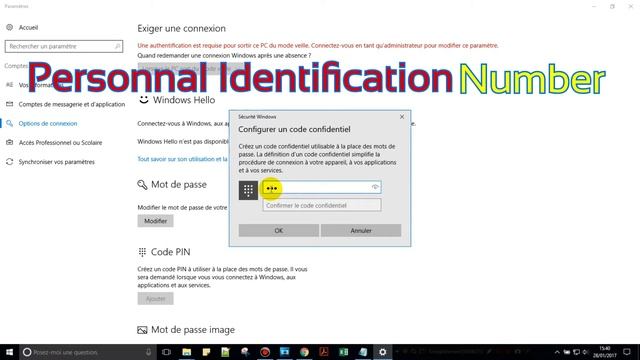This screenshot has height=360, width=640.
Task: Open File Explorer from taskbar
Action: 187,352
